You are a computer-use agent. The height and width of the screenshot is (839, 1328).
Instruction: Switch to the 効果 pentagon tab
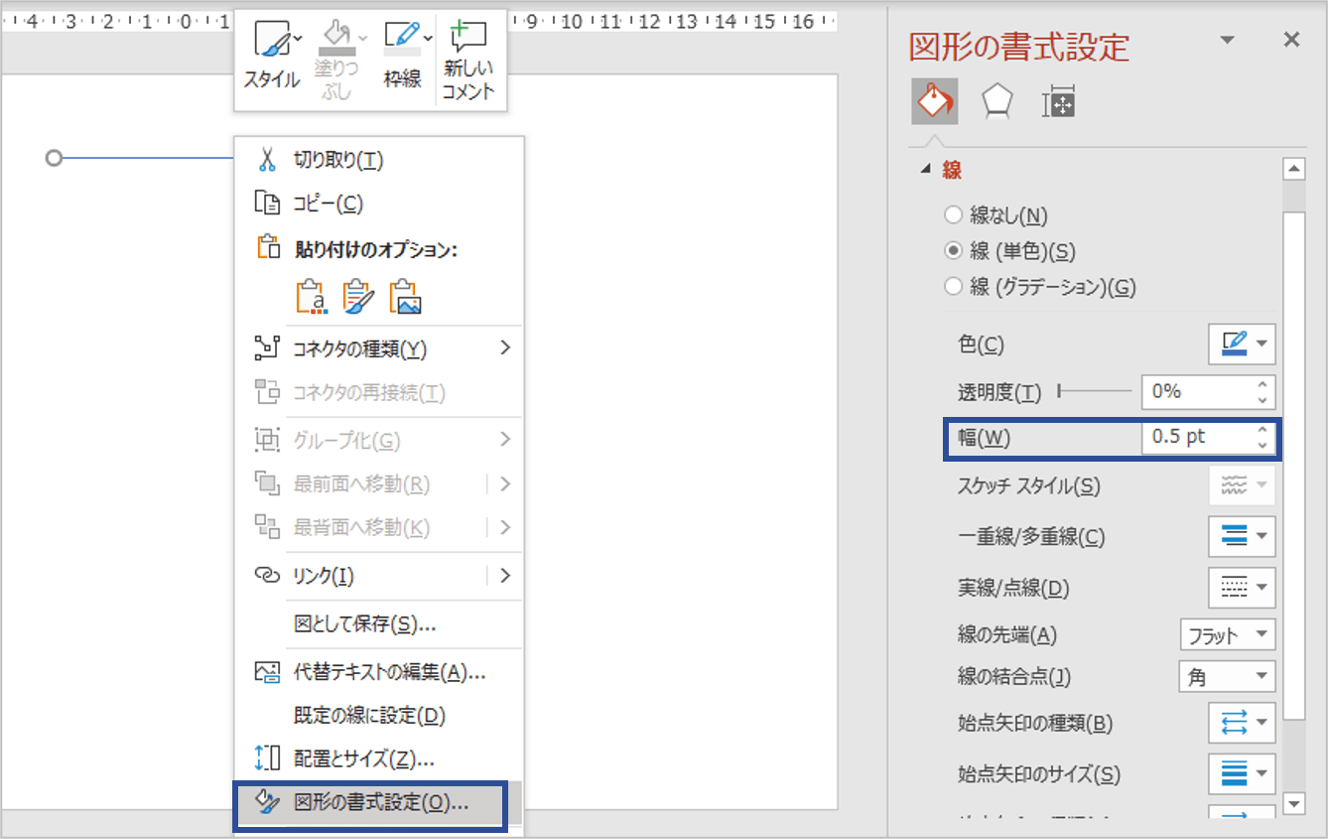click(x=998, y=102)
